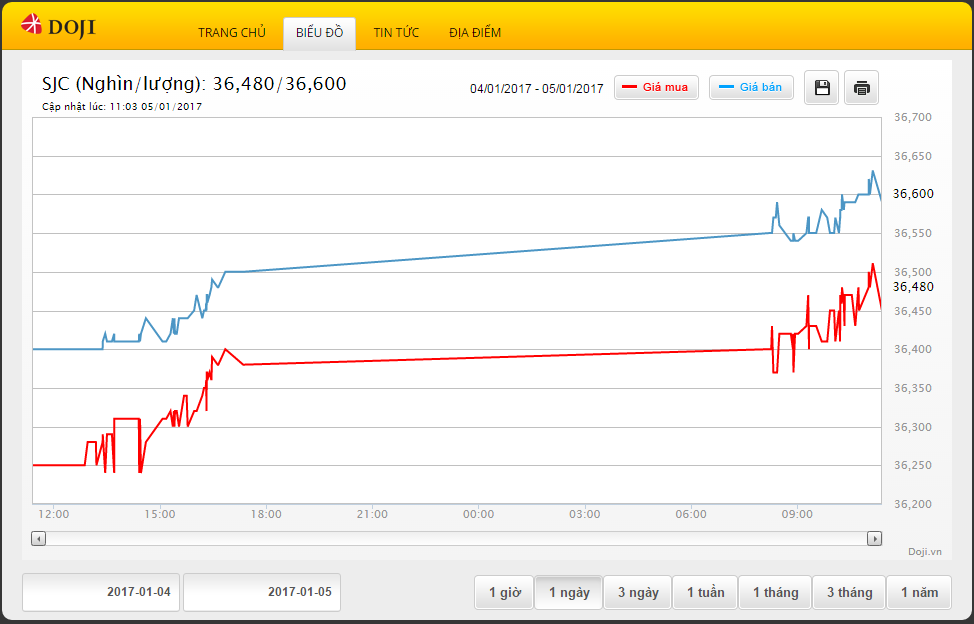Click the update time text 11:03 05/01/2017
Screen dimensions: 974x624
tap(122, 107)
